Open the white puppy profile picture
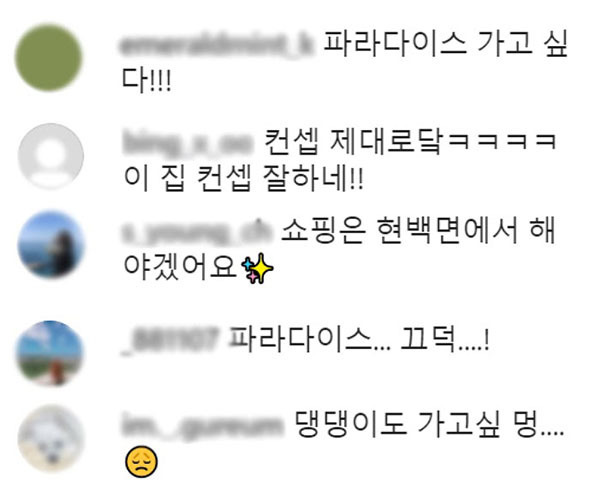600x498 pixels. point(51,438)
